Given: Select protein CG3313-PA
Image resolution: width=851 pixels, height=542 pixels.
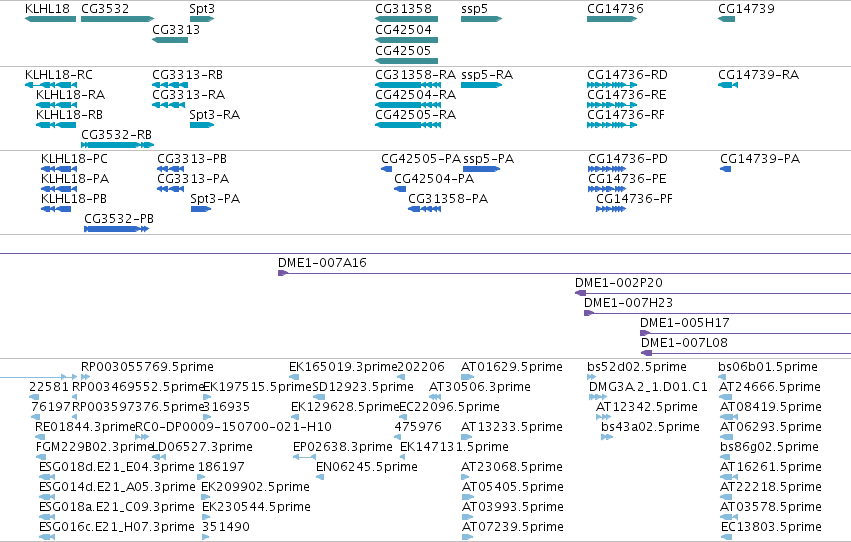Looking at the screenshot, I should [170, 189].
